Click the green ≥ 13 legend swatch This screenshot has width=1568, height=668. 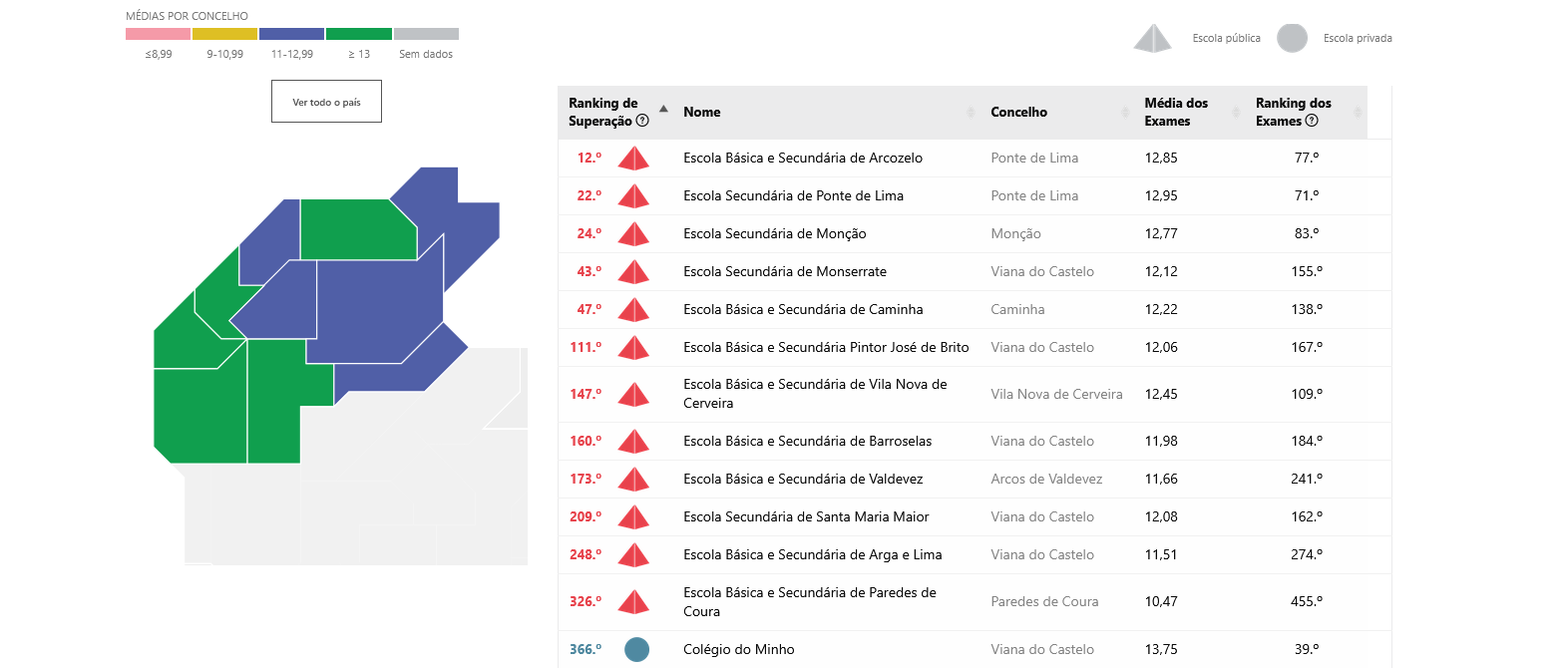358,34
